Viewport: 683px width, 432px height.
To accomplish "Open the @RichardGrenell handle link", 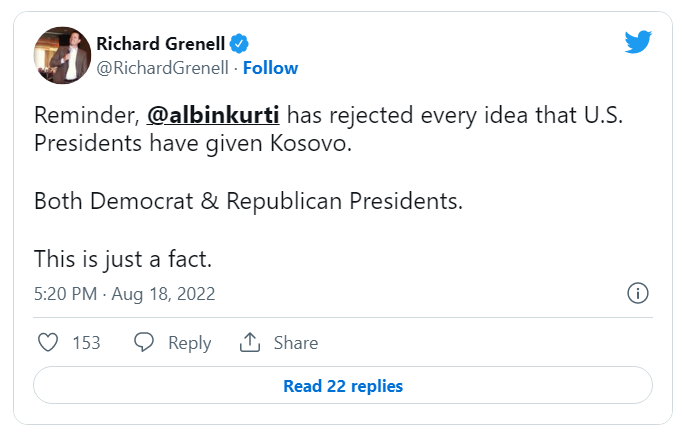I will point(163,68).
